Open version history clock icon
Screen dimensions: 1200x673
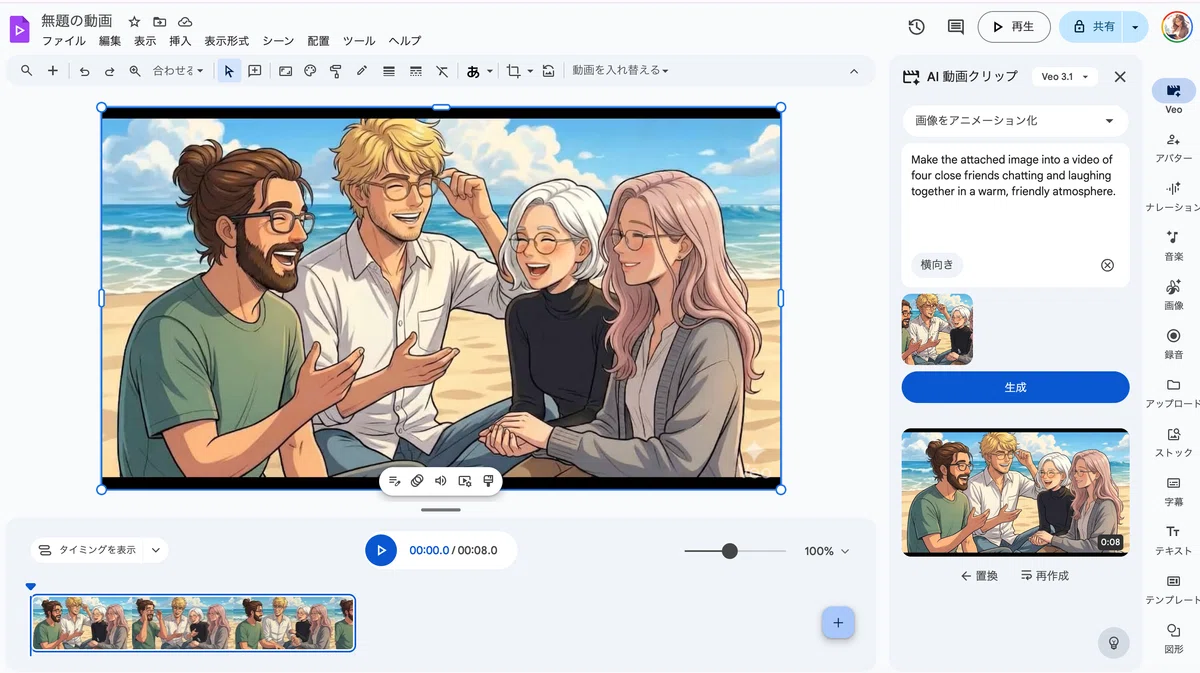coord(916,27)
